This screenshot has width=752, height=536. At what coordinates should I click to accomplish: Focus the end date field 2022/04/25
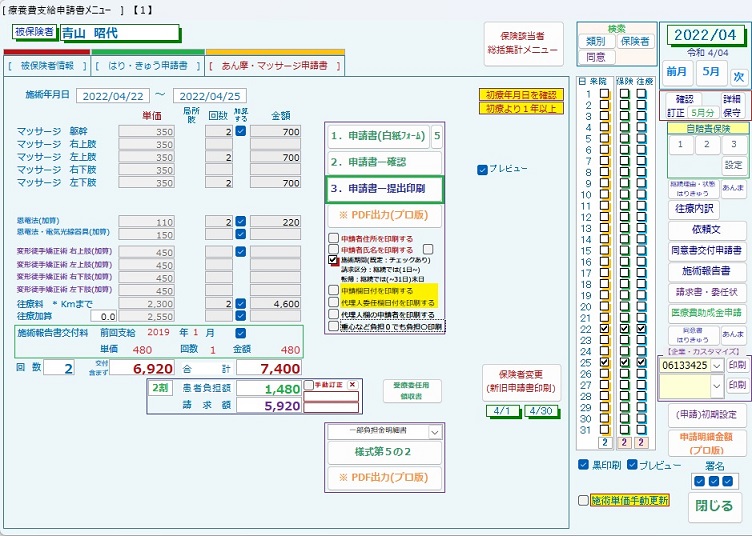tap(210, 96)
